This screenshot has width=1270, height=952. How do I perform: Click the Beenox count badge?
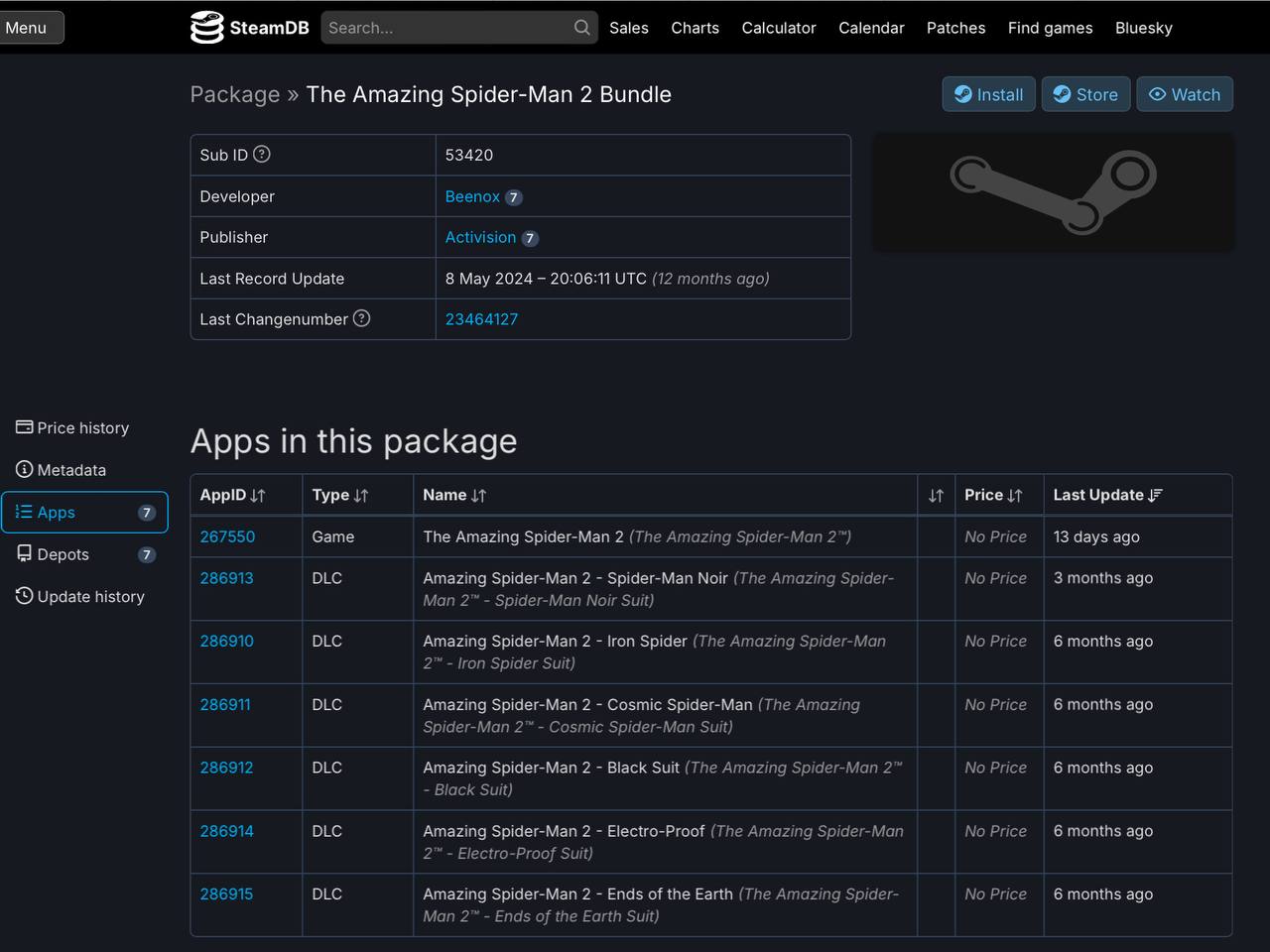[x=513, y=197]
